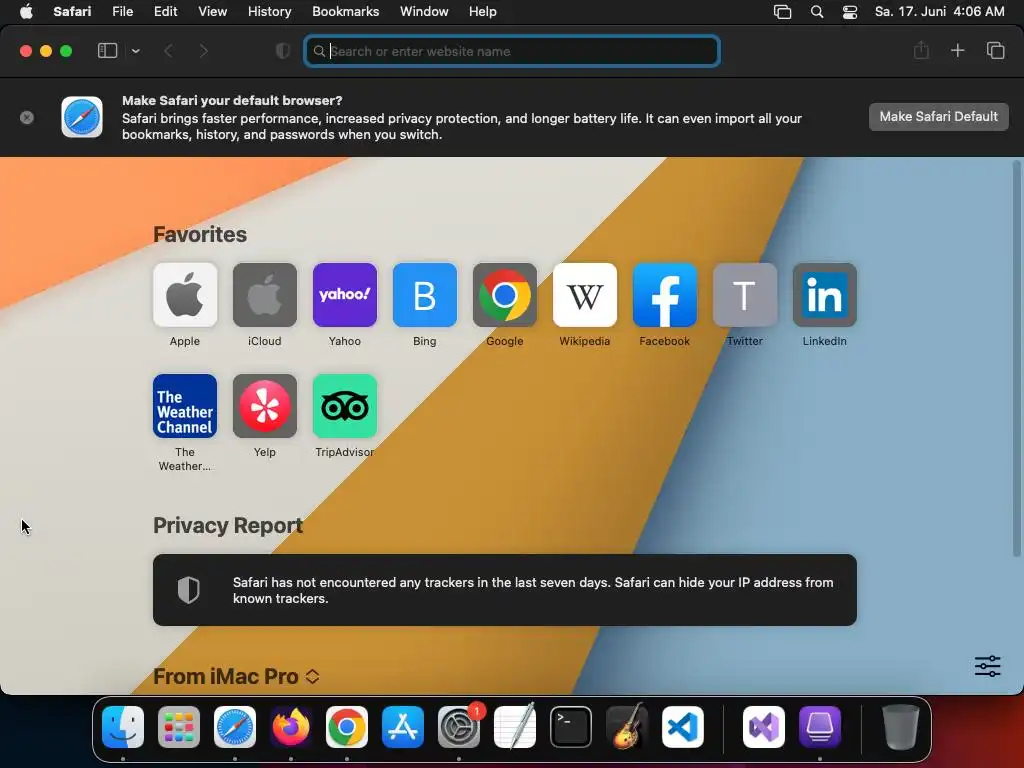This screenshot has height=768, width=1024.
Task: Open the Twitter favorite
Action: [744, 295]
